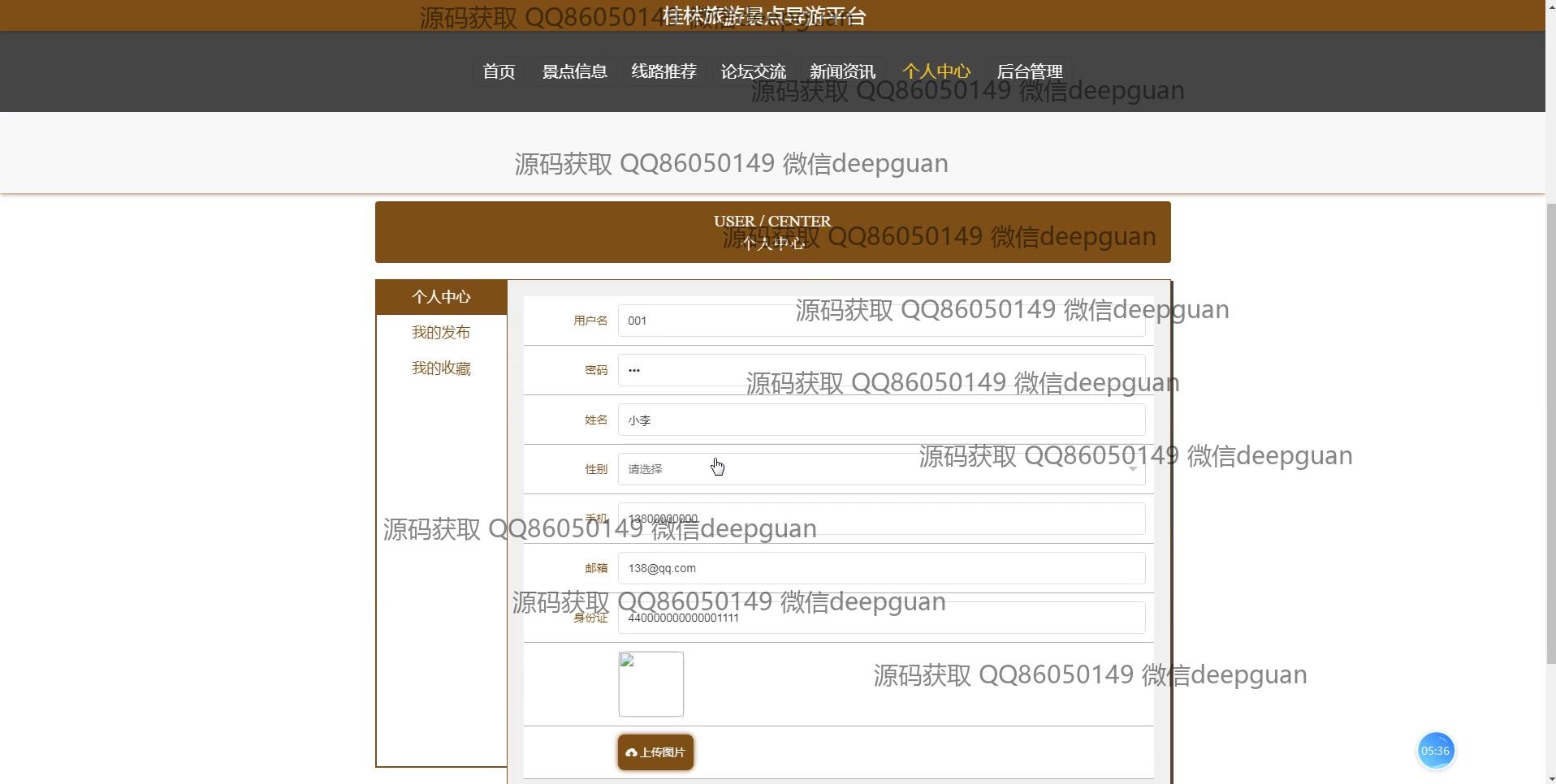1556x784 pixels.
Task: Select 个人中心 in top navigation
Action: pyautogui.click(x=936, y=71)
